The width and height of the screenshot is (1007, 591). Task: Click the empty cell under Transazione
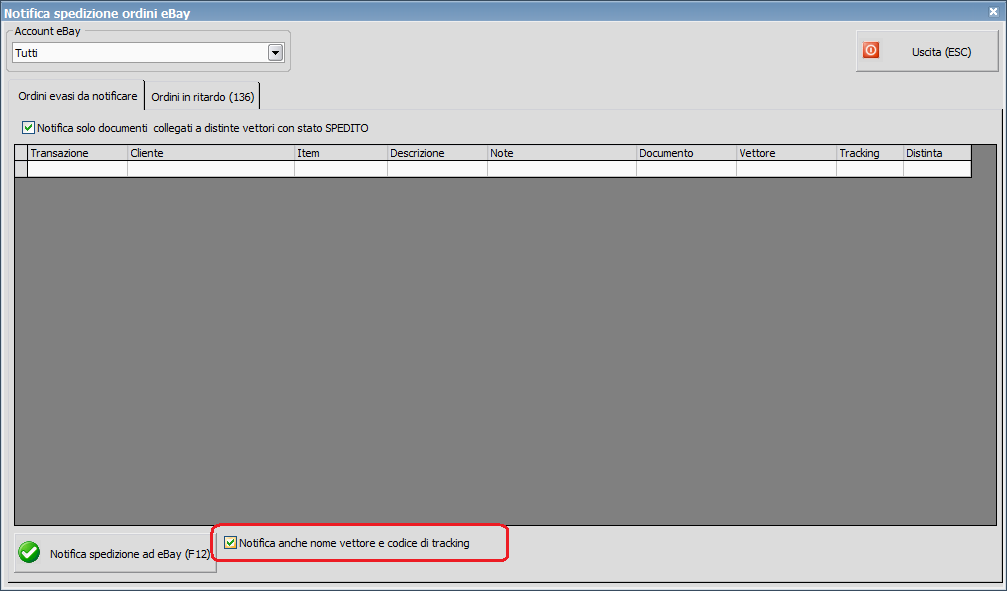pos(77,168)
